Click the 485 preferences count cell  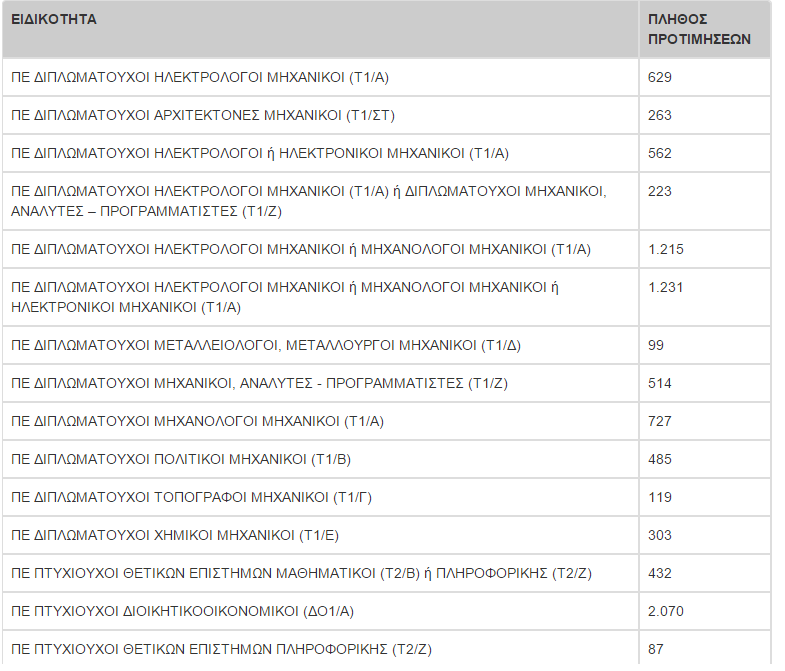click(660, 459)
